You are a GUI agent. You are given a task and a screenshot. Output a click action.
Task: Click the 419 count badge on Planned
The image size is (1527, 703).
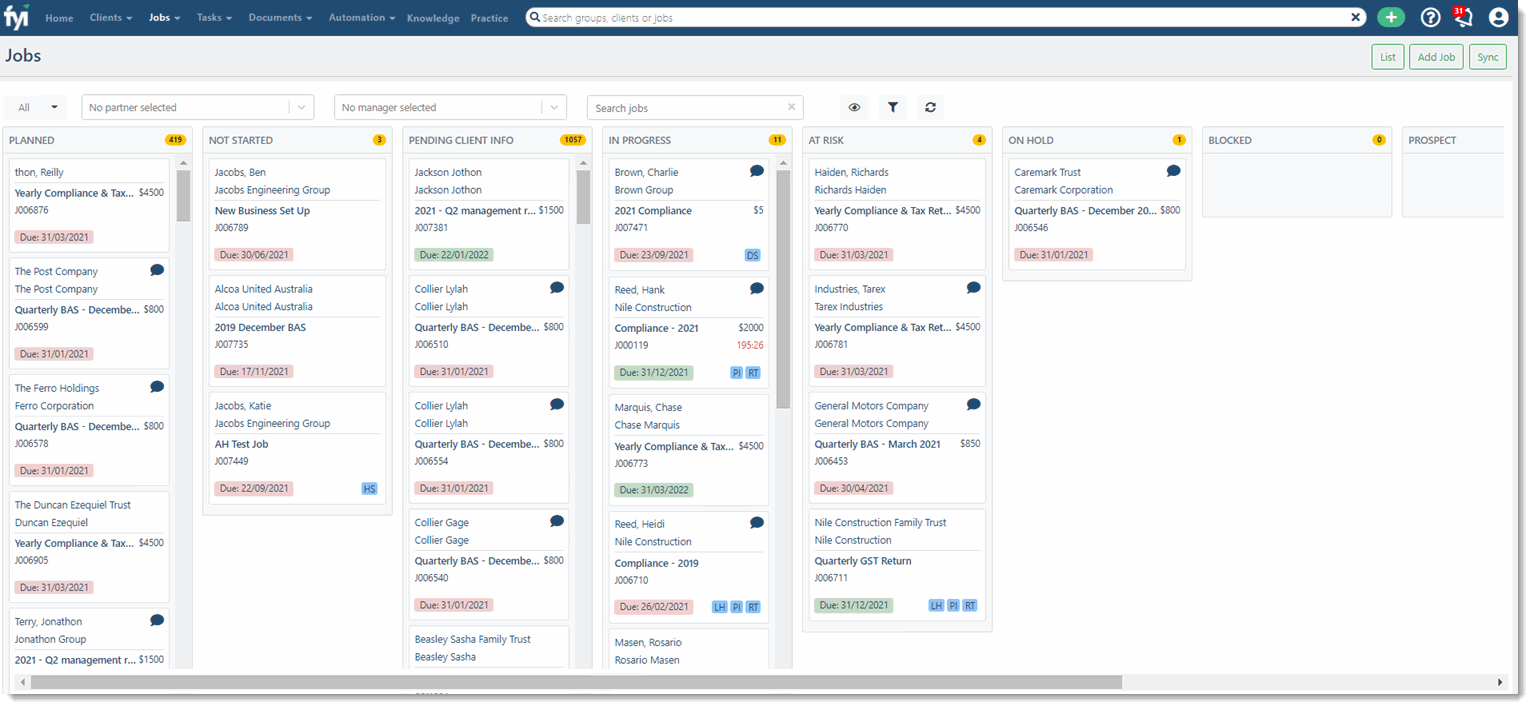click(x=175, y=140)
